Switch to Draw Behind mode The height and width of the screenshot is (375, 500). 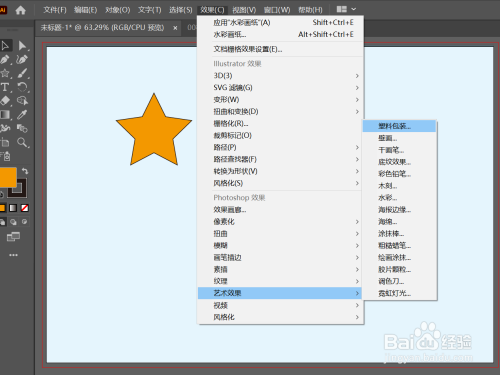13,222
